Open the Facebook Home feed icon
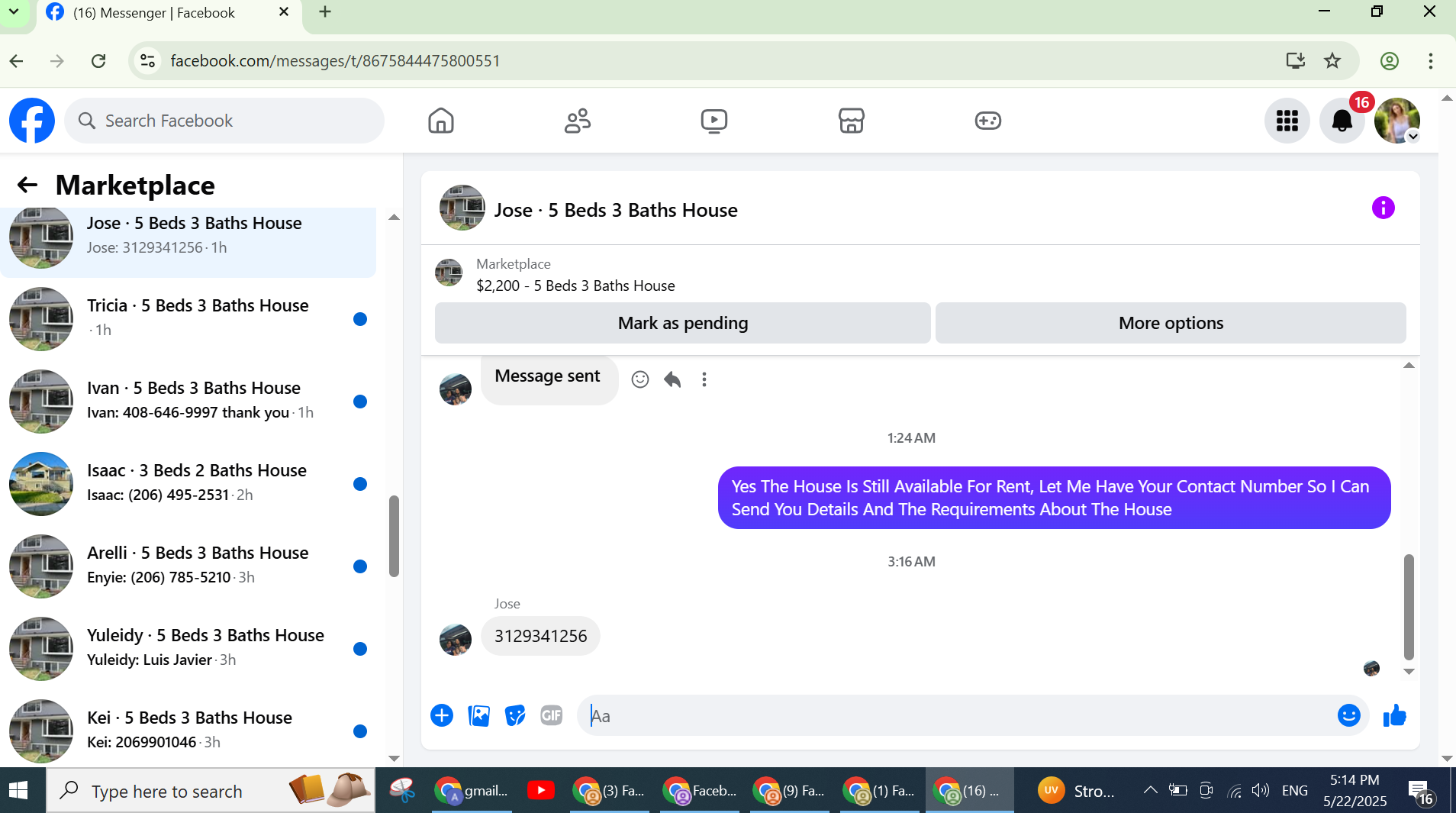 point(441,121)
